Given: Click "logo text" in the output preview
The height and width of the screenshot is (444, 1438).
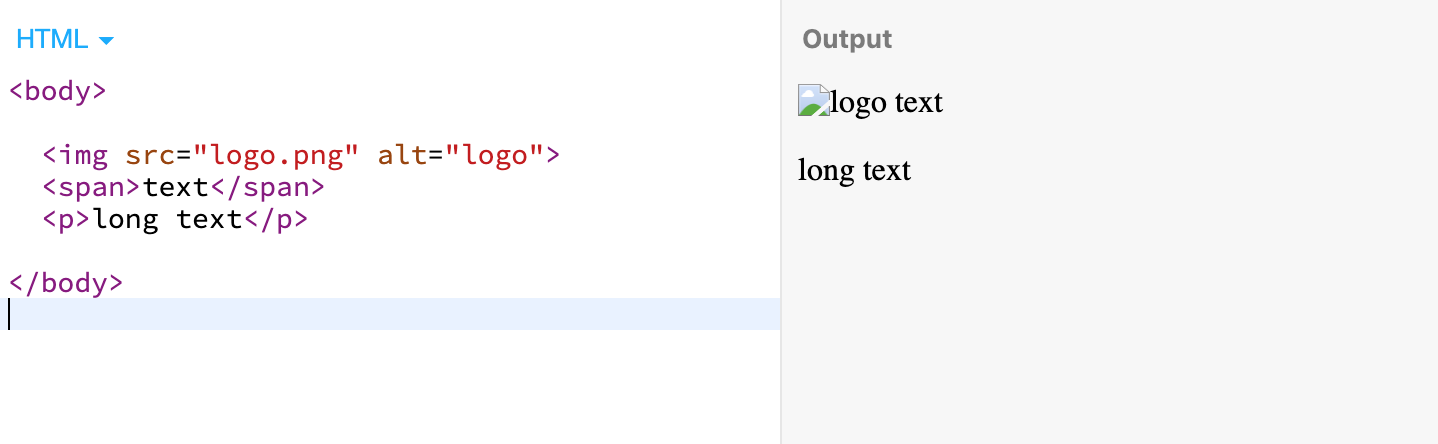Looking at the screenshot, I should pos(886,102).
